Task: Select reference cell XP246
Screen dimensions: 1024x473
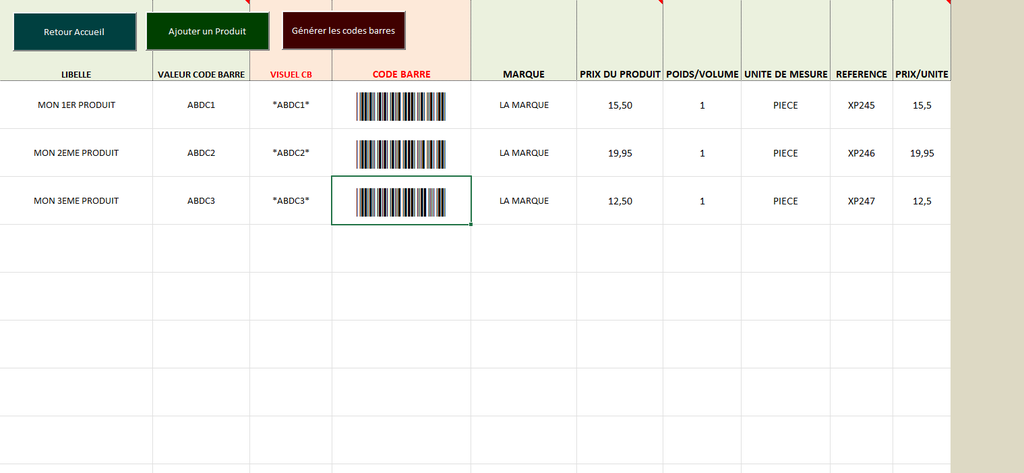Action: 861,153
